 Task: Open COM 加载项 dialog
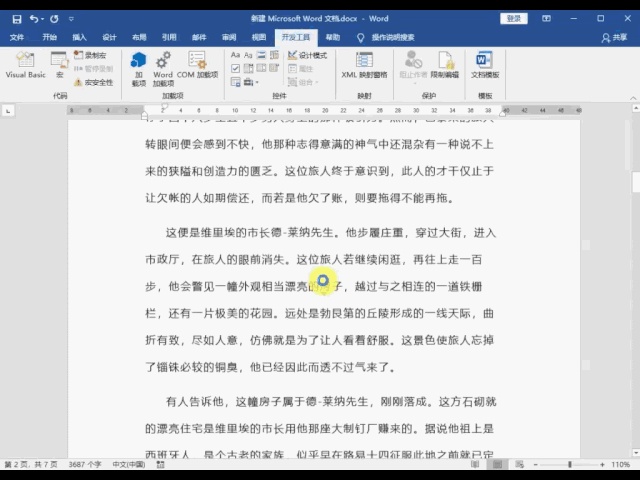click(198, 65)
